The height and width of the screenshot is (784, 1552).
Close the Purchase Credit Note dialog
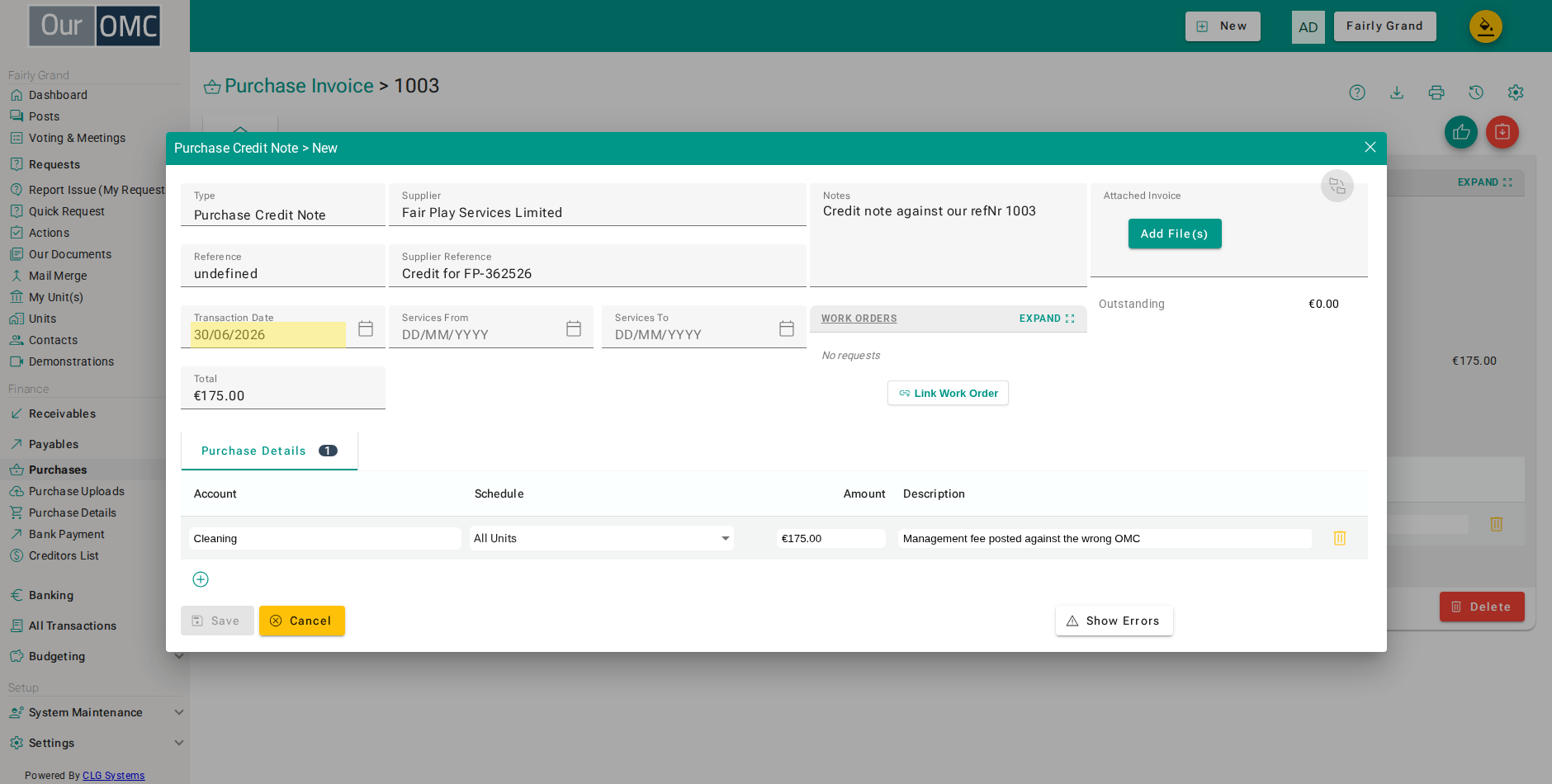coord(1370,147)
